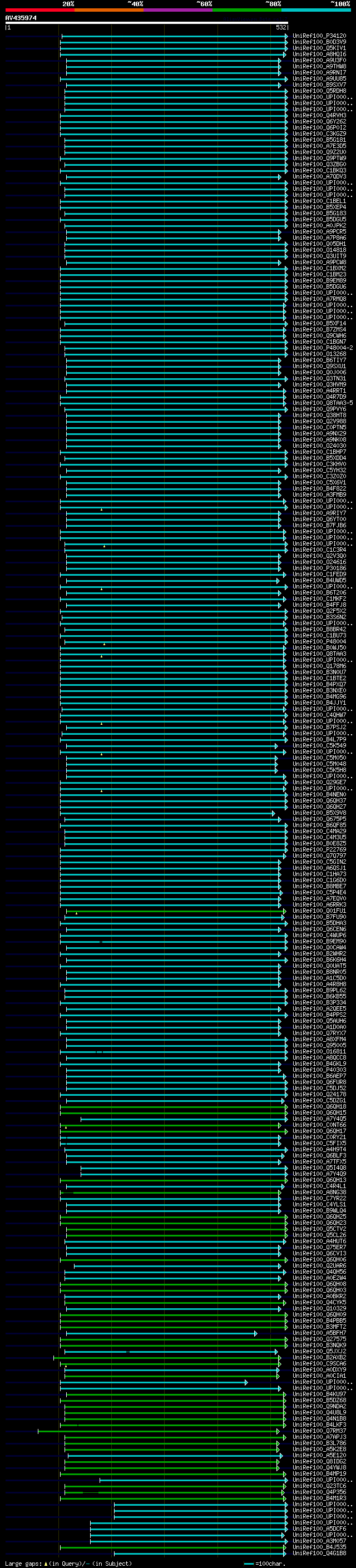Select hit UniRef100_A9U3F0
Screen dimensions: 356x1568
pyautogui.click(x=319, y=60)
